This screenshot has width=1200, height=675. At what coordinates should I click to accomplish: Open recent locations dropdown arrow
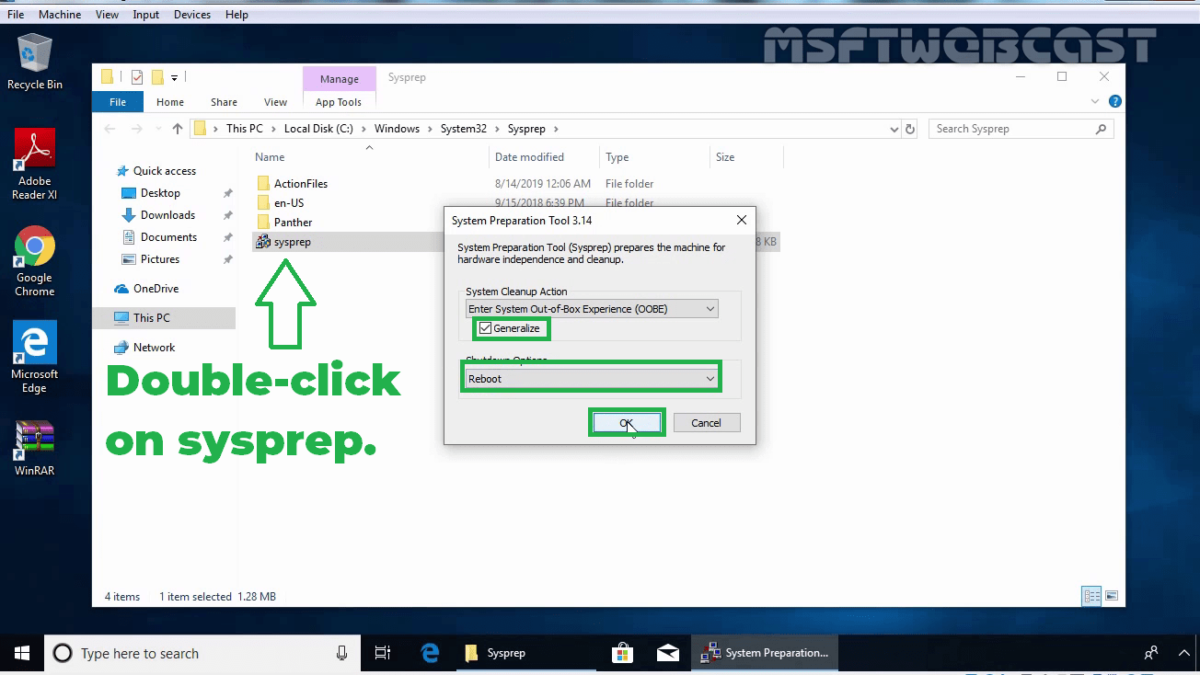(x=158, y=129)
